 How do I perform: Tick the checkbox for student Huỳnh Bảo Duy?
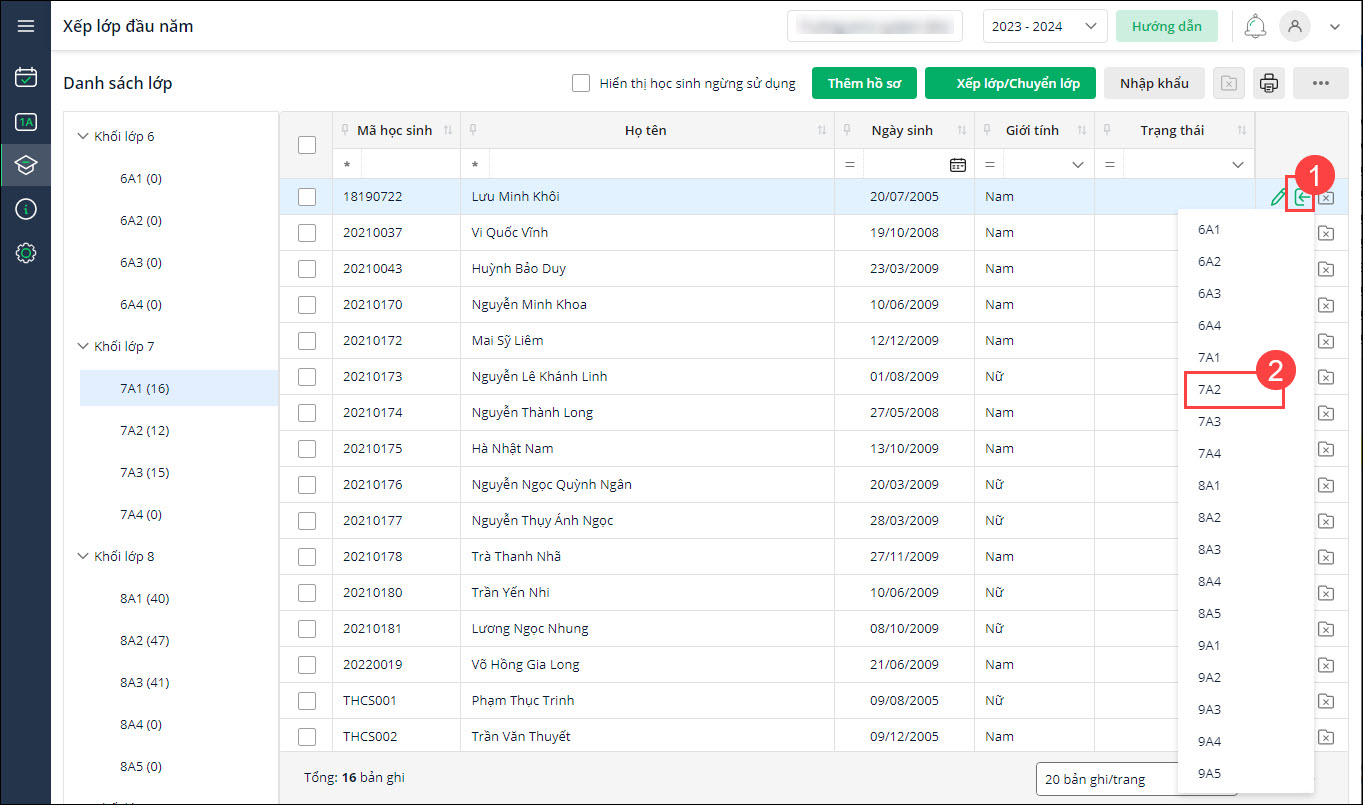tap(307, 269)
